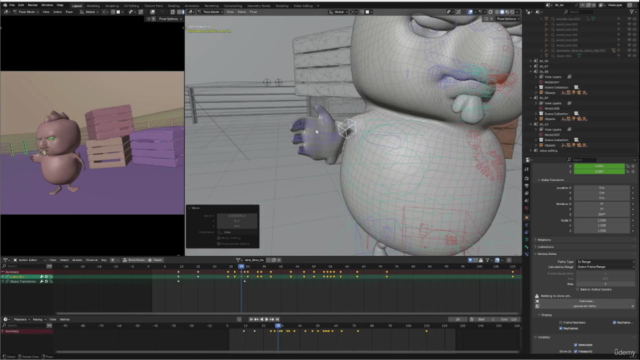Open the Help menu

click(60, 5)
